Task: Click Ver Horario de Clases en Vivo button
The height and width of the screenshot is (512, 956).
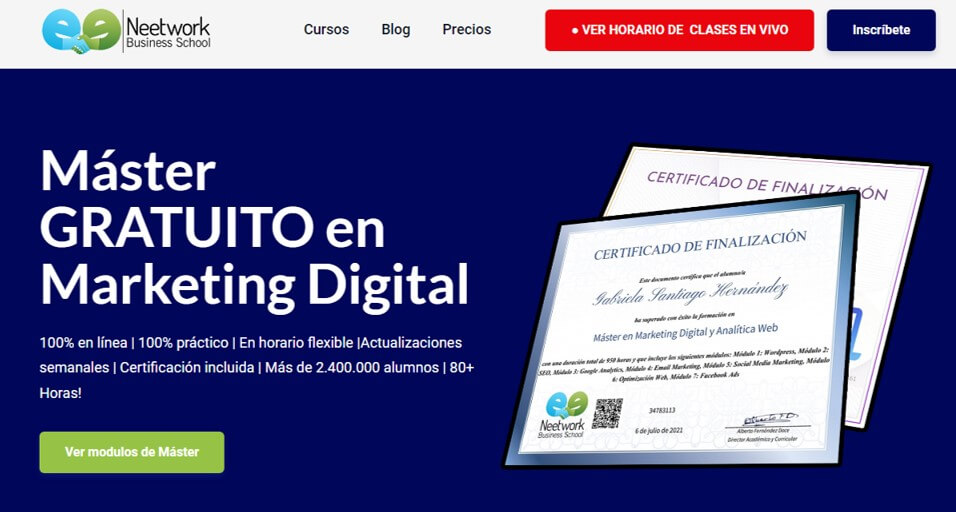Action: pyautogui.click(x=679, y=30)
